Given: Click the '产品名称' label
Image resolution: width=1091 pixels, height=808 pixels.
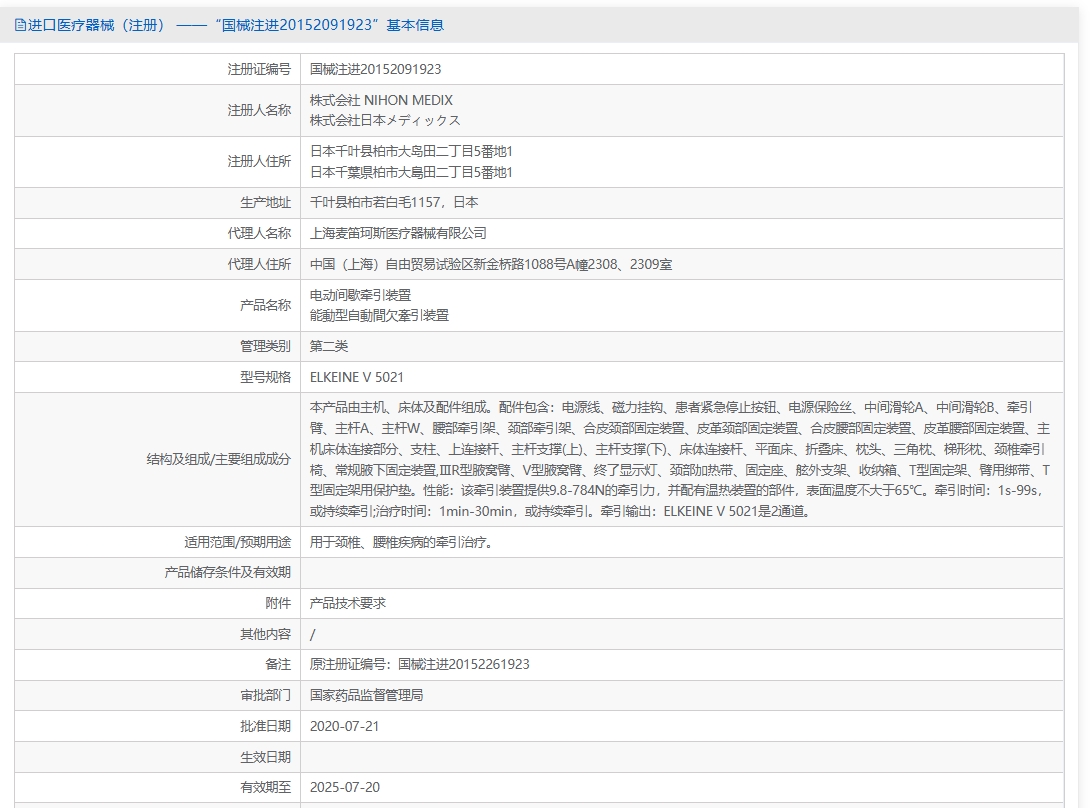Looking at the screenshot, I should coord(265,305).
